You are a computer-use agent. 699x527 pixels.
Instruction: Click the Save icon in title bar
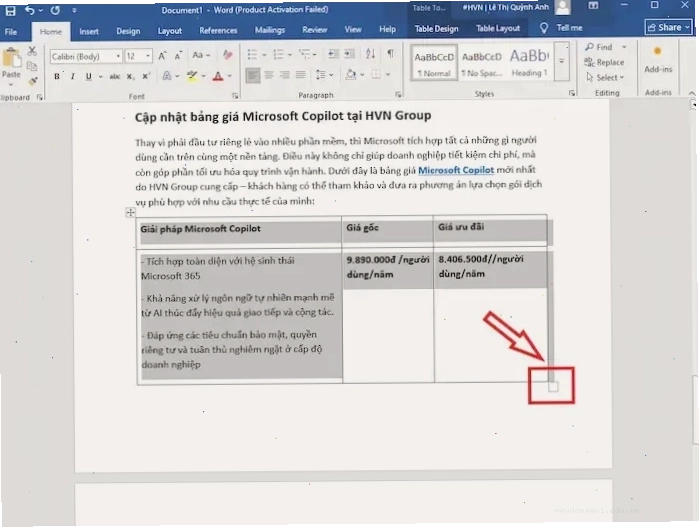[10, 11]
